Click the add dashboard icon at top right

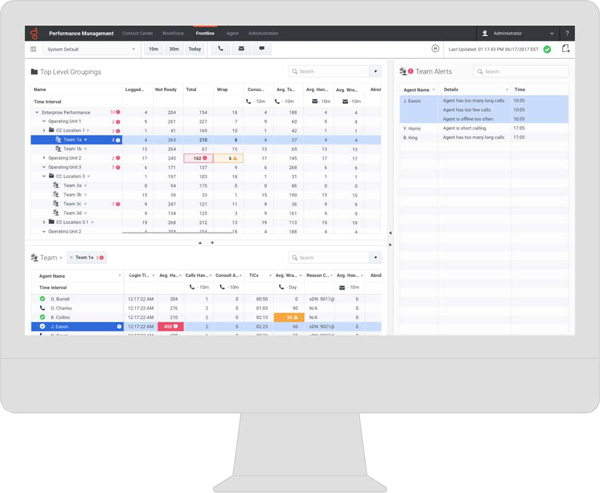[565, 49]
